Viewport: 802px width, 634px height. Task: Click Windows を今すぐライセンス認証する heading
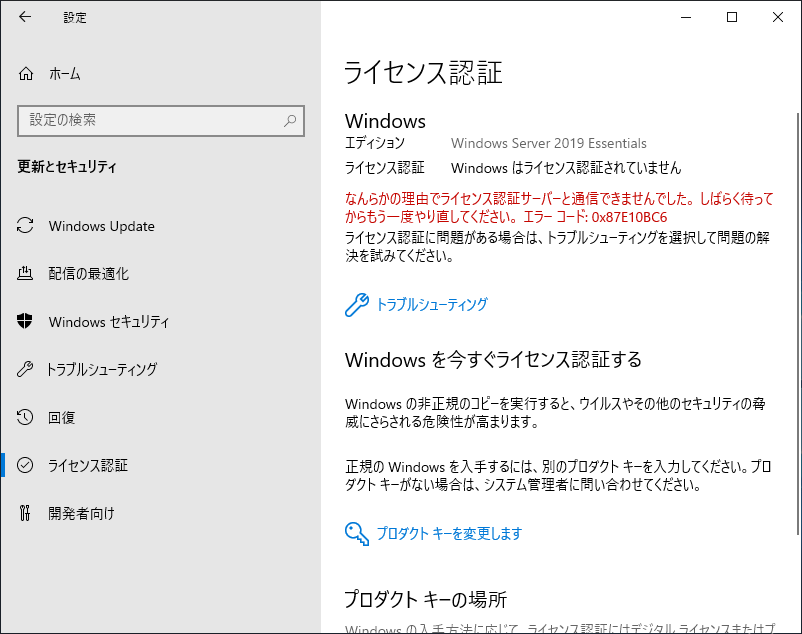(x=493, y=359)
